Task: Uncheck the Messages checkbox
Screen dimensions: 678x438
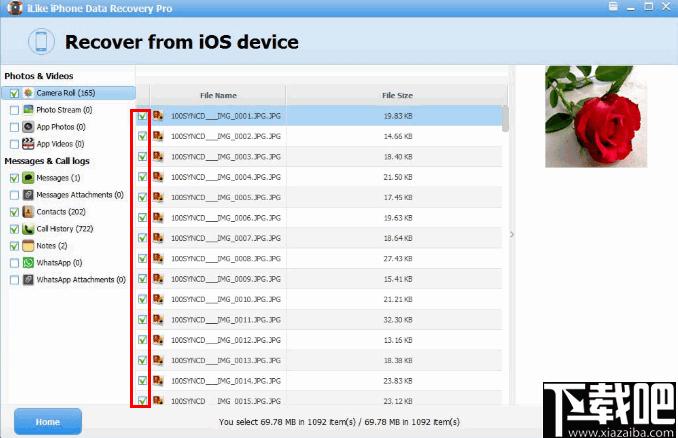Action: pos(14,178)
